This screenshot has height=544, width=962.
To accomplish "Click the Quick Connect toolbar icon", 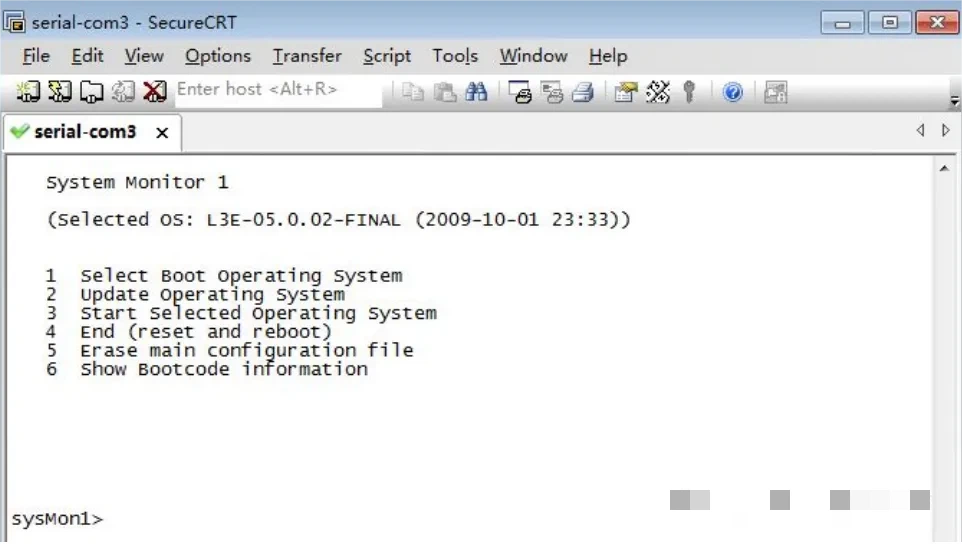I will 60,92.
